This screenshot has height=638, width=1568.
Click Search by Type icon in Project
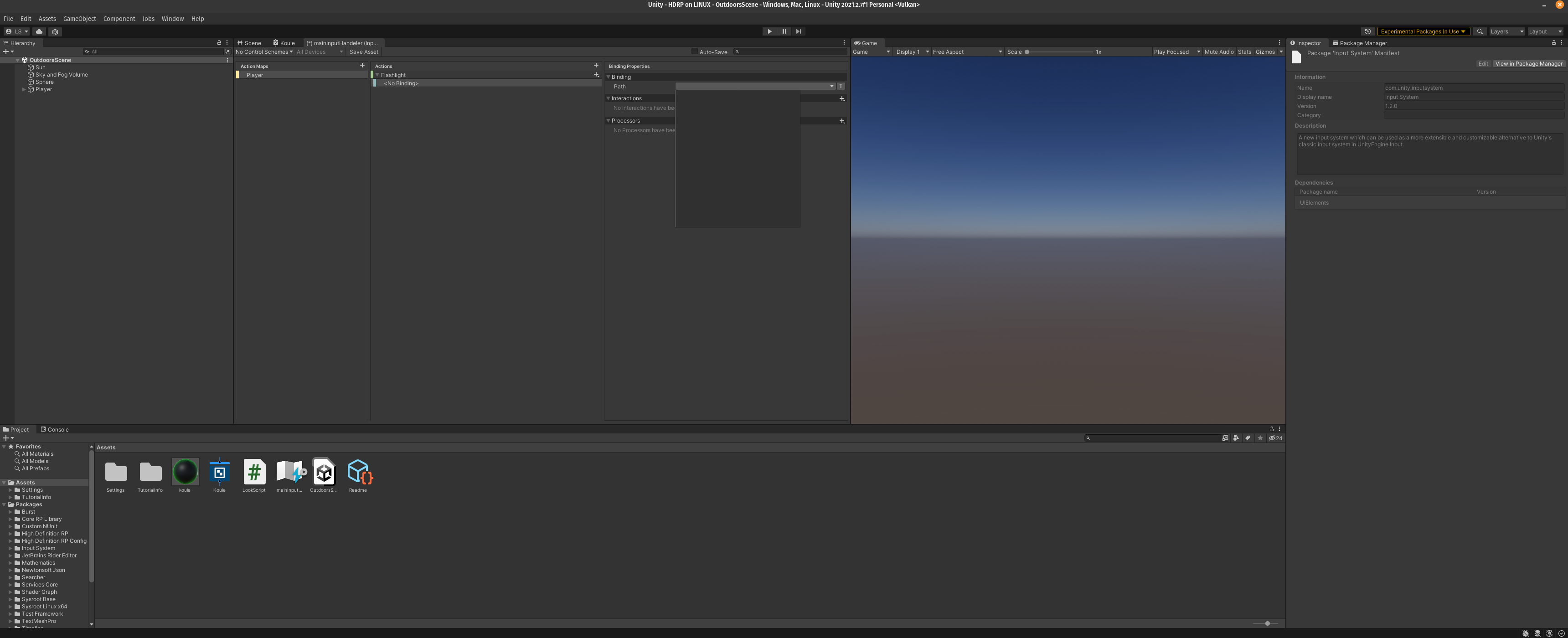[1236, 437]
